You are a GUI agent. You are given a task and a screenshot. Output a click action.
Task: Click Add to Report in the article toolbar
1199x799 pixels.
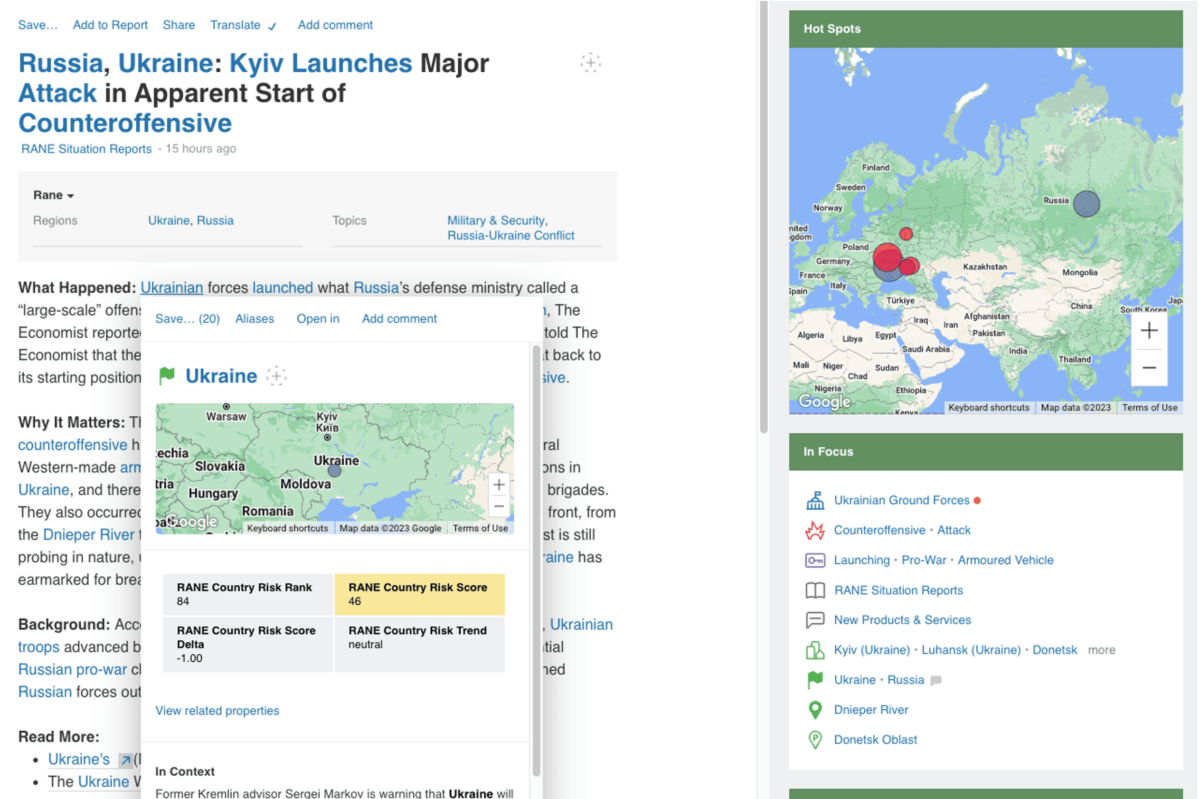[x=110, y=25]
